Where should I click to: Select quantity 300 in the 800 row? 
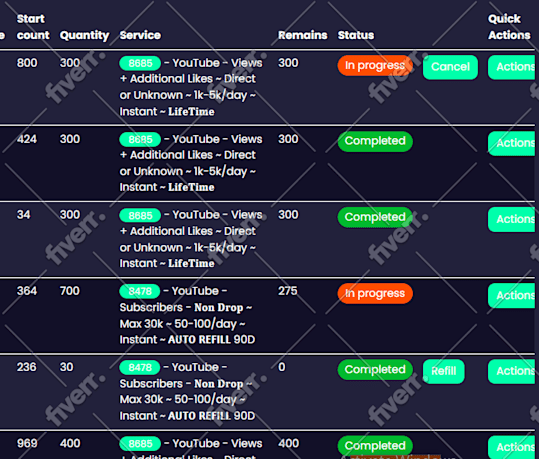[70, 63]
